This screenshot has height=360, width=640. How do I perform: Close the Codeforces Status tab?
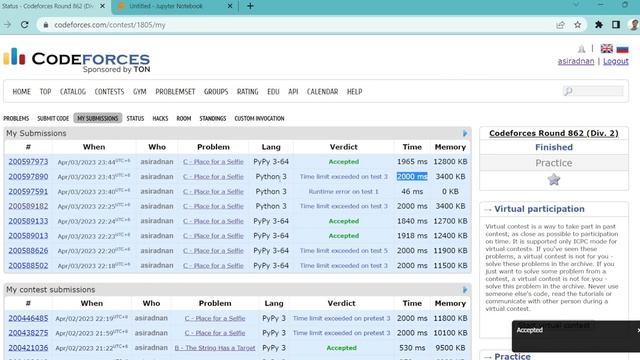click(102, 6)
